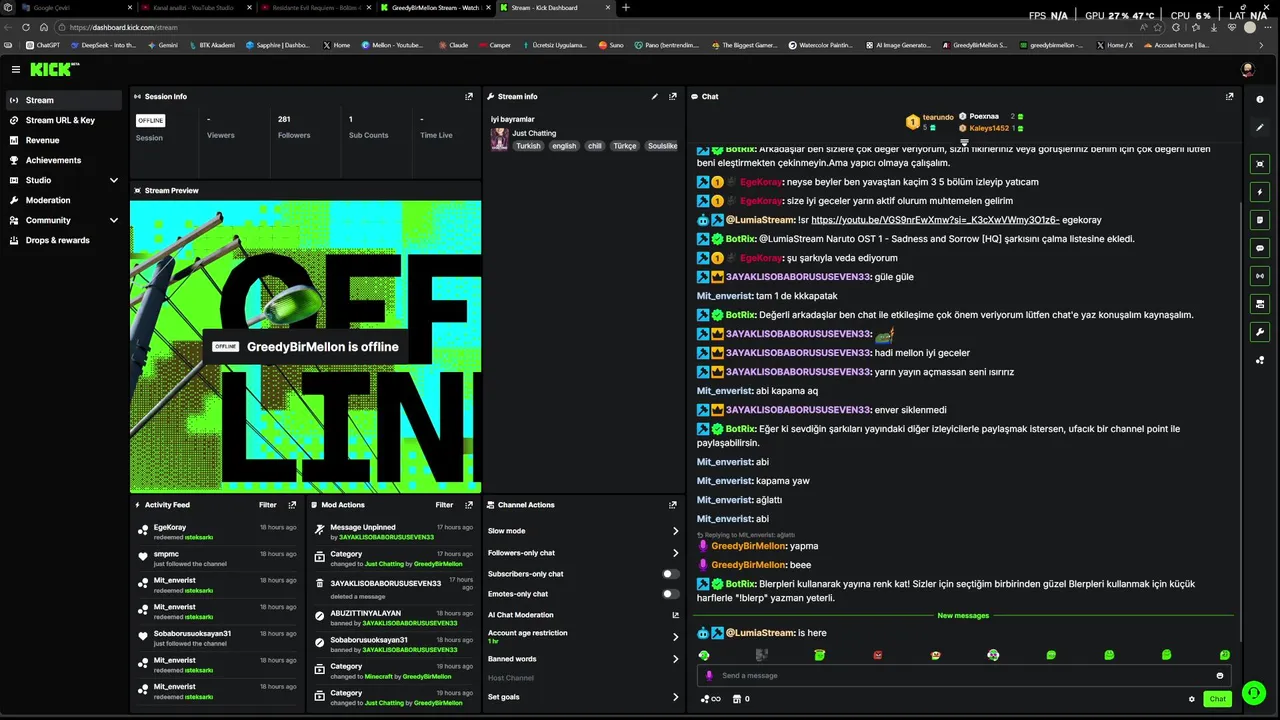Edit stream info with pencil icon
This screenshot has width=1280, height=720.
click(655, 97)
